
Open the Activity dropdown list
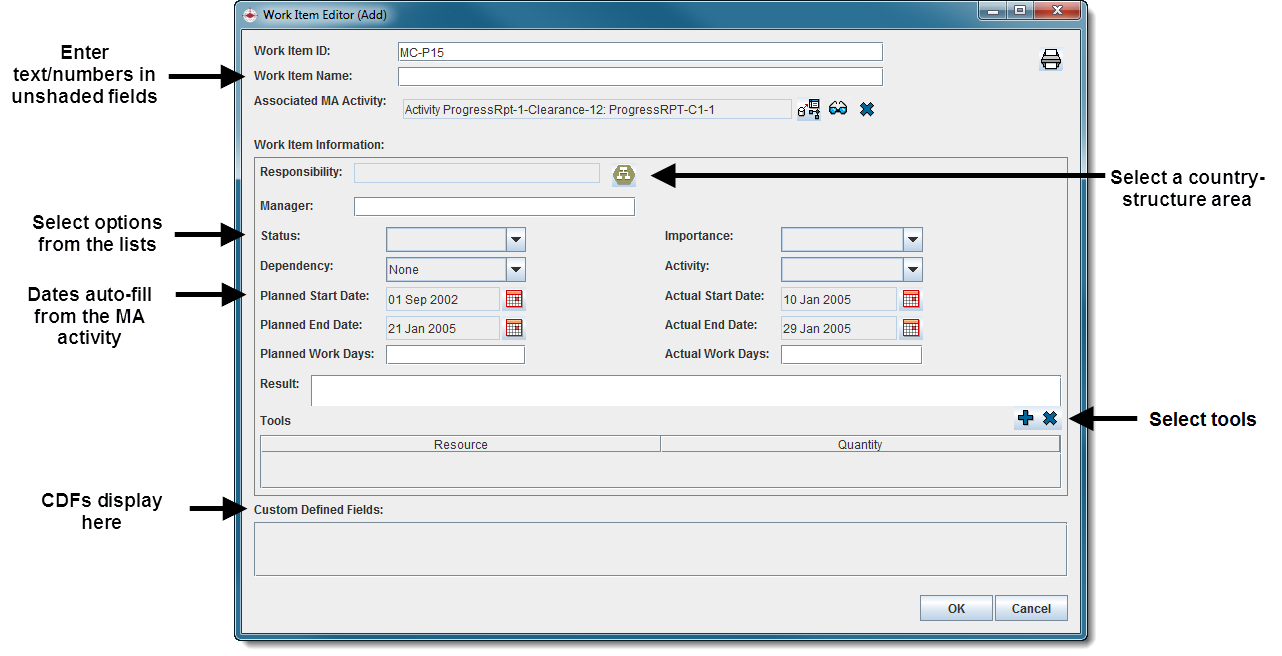click(912, 270)
